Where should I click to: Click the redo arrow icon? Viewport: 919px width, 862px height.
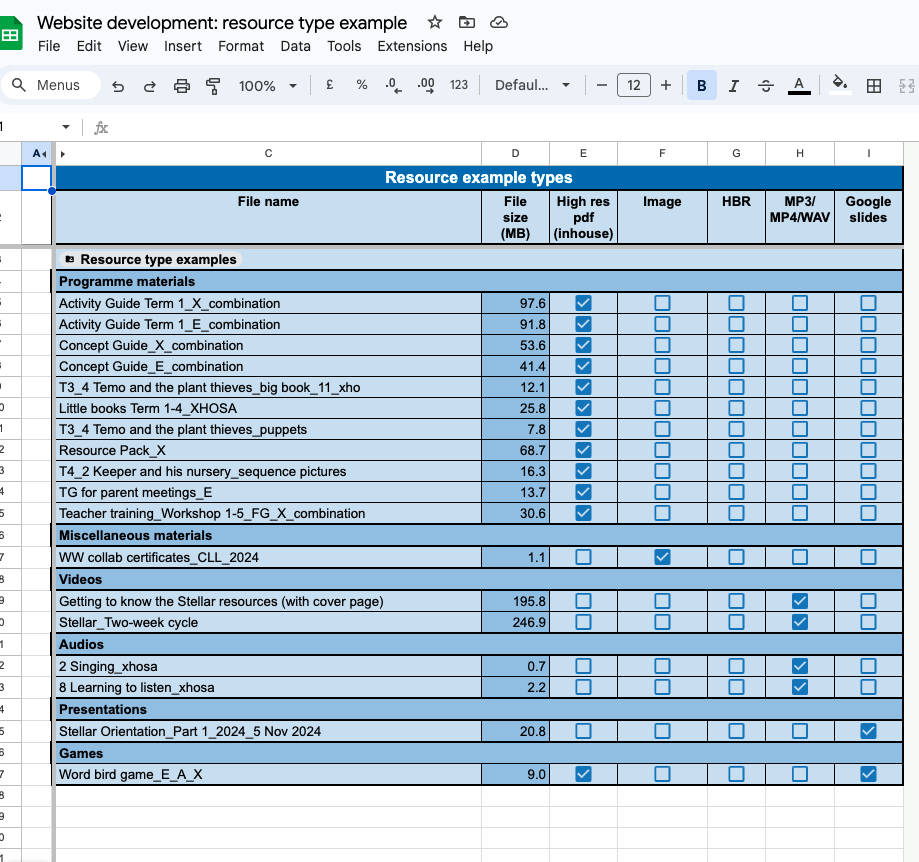(x=150, y=86)
